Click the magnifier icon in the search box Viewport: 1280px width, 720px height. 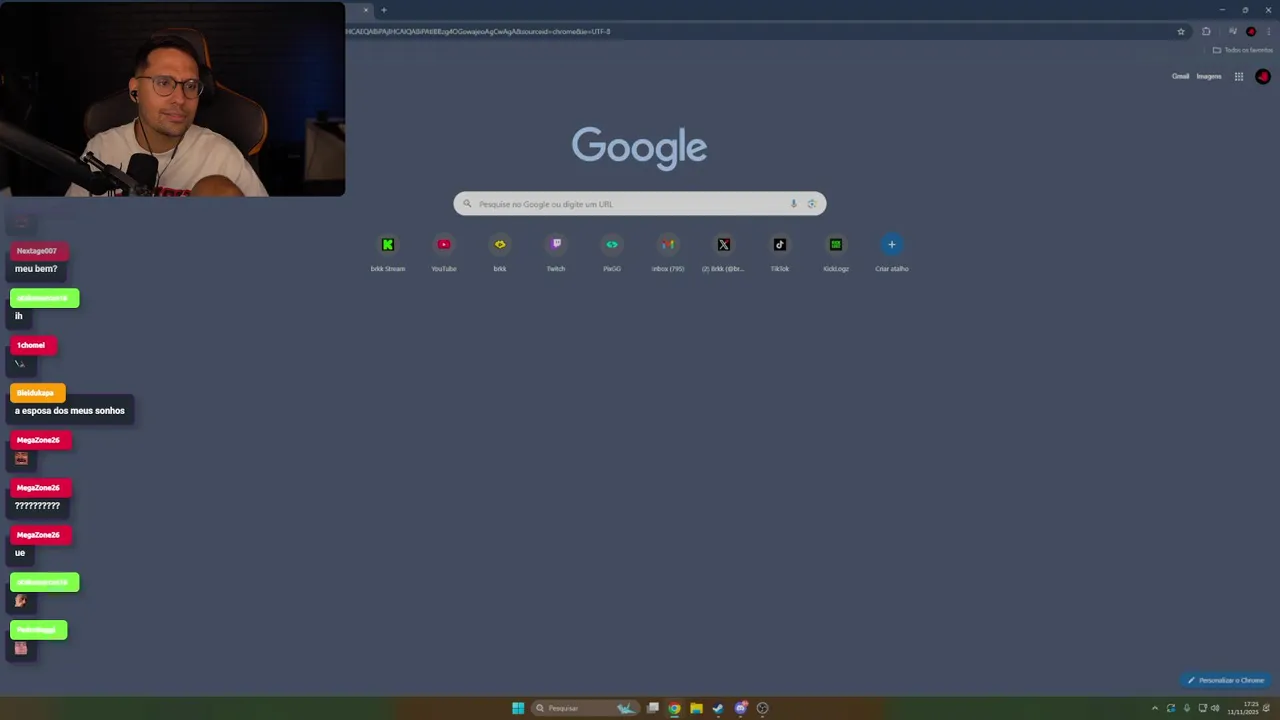467,204
